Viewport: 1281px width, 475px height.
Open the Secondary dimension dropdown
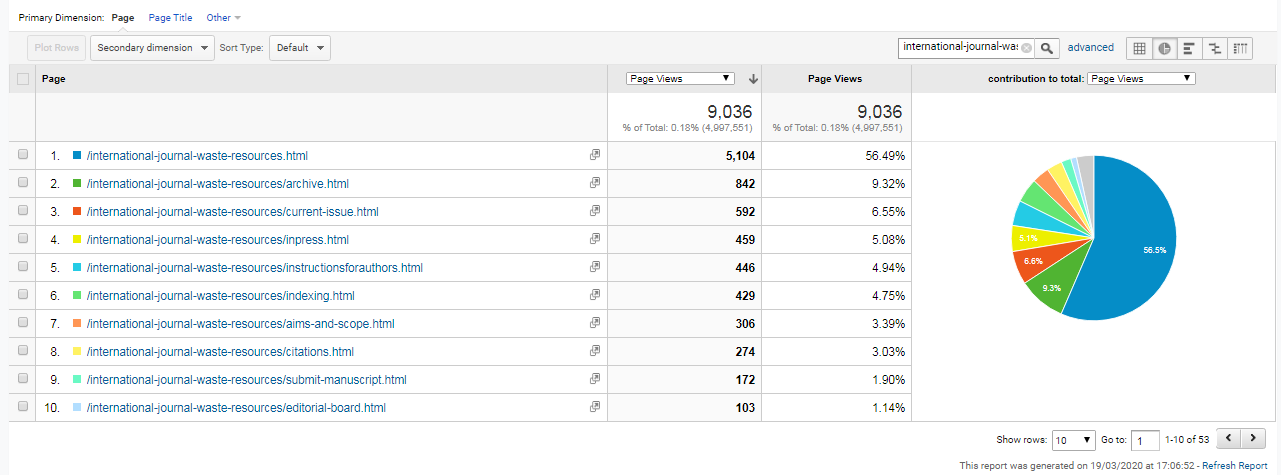tap(152, 47)
